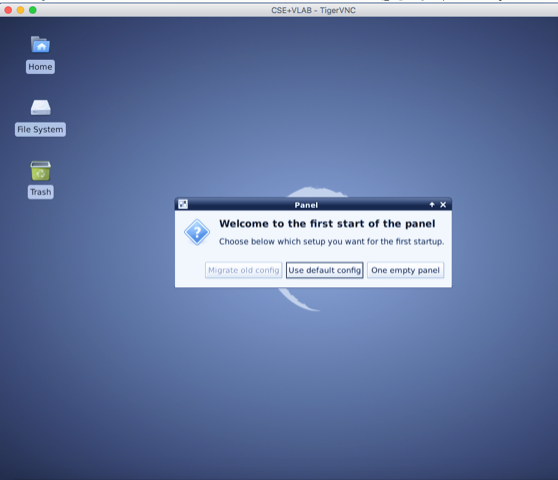Choose the Use default config button
The height and width of the screenshot is (480, 558).
pyautogui.click(x=325, y=270)
